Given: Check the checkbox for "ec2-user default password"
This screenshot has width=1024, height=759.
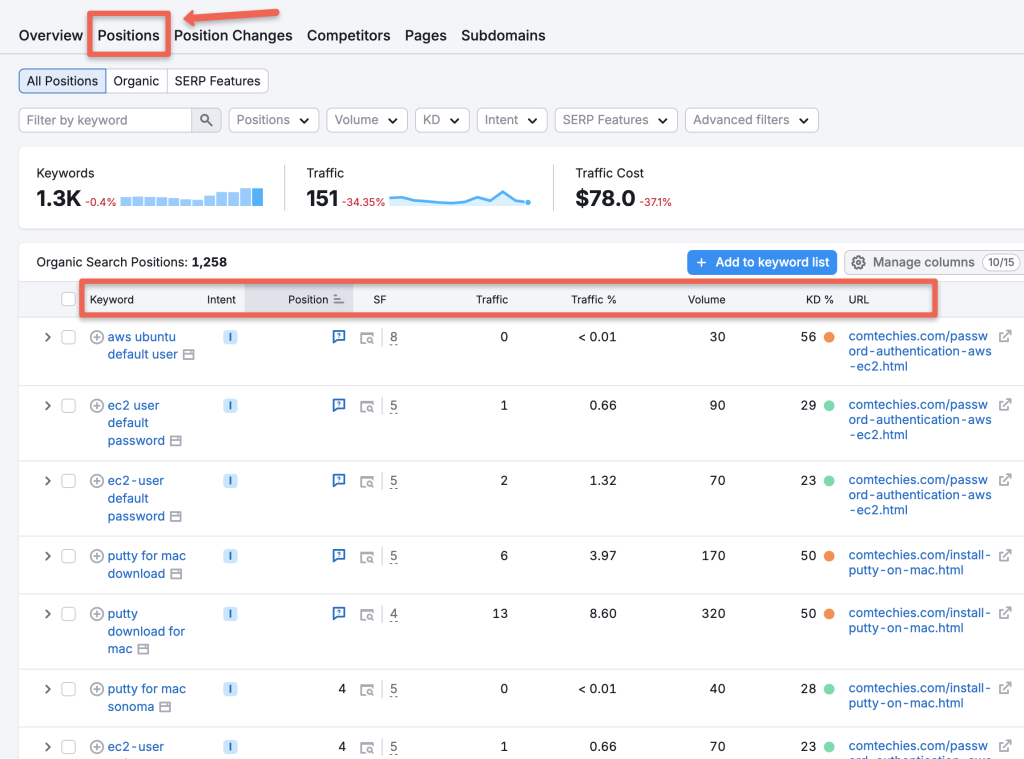Looking at the screenshot, I should coord(68,480).
